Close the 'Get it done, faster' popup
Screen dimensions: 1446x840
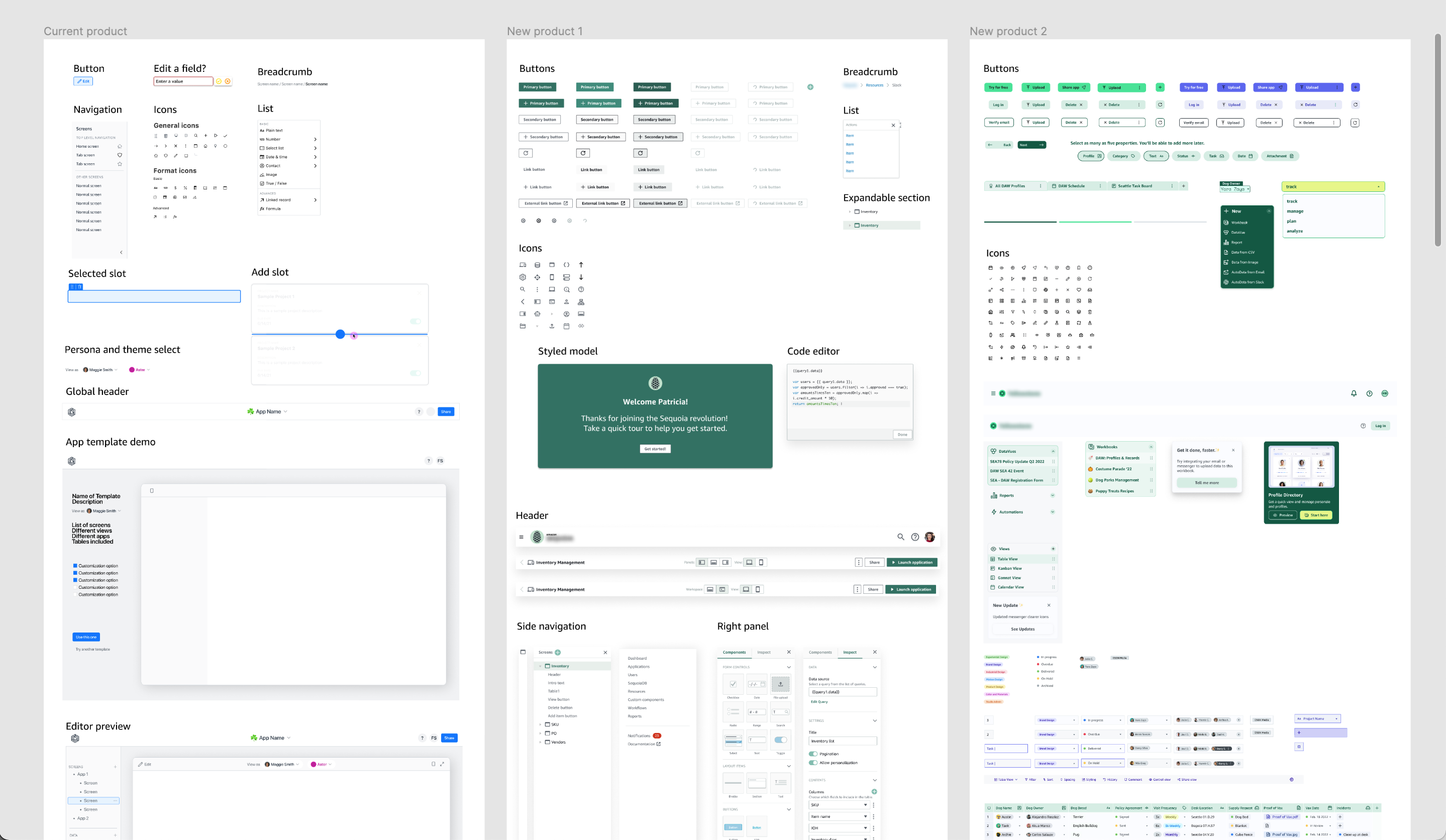tap(1233, 451)
